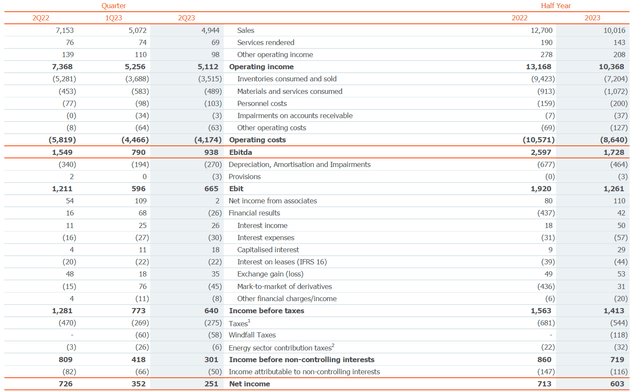
Task: Click 'Other financial charges/income' label
Action: 287,298
